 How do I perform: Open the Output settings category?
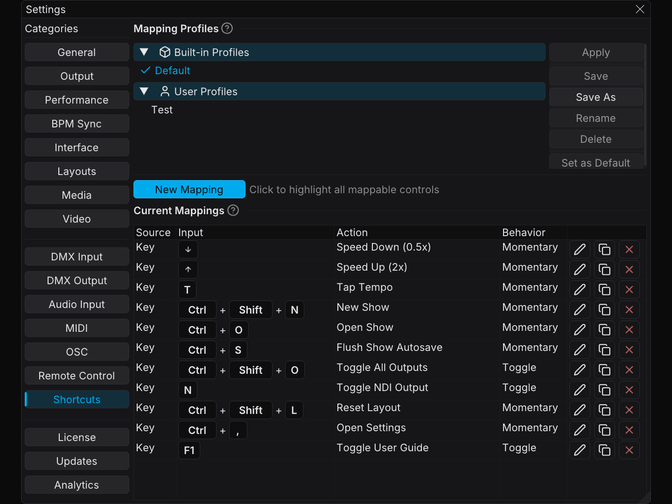coord(77,76)
